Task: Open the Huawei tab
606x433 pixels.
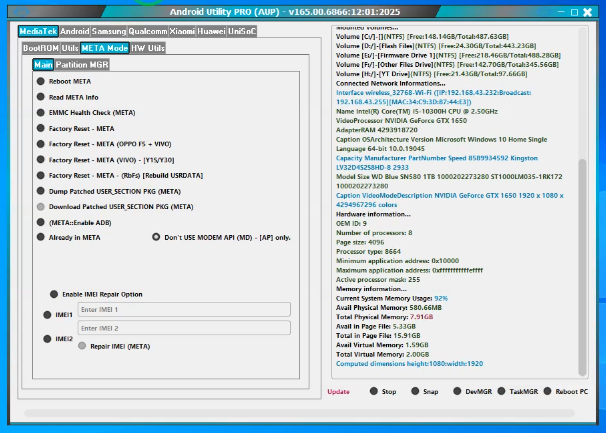Action: tap(211, 31)
